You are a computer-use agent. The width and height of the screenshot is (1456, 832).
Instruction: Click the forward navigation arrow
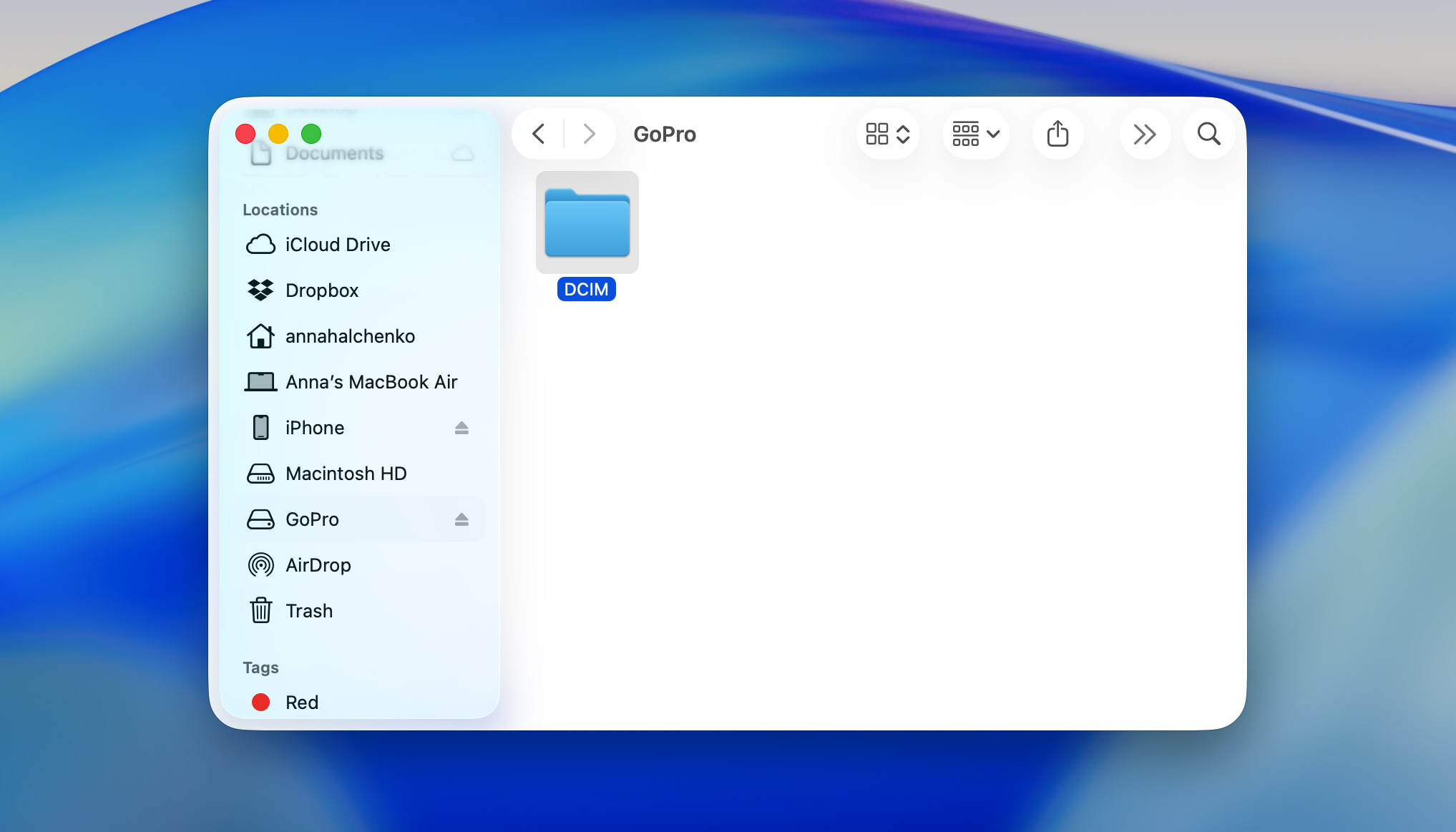589,134
